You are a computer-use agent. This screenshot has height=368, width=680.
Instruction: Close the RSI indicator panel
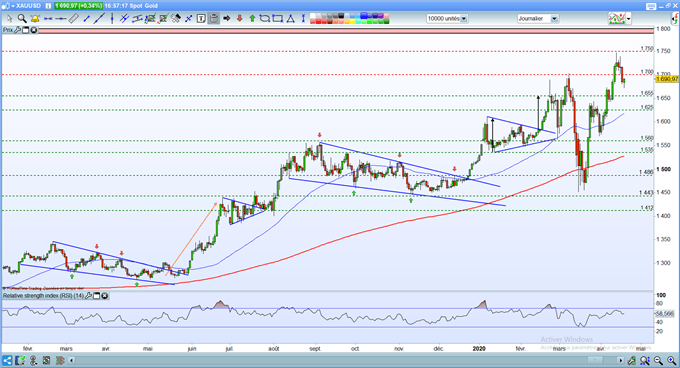pyautogui.click(x=105, y=296)
